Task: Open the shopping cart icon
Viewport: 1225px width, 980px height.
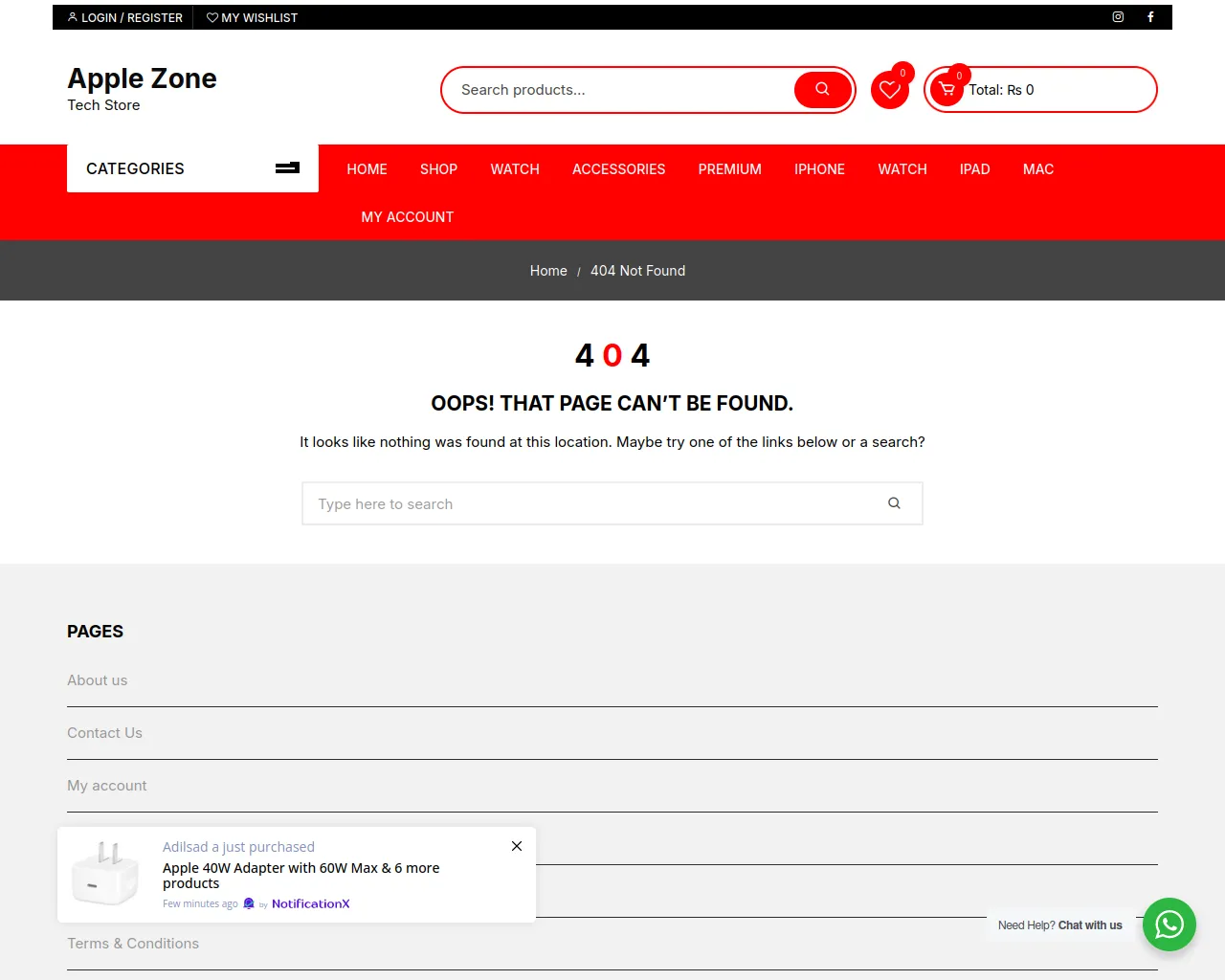Action: pos(947,90)
